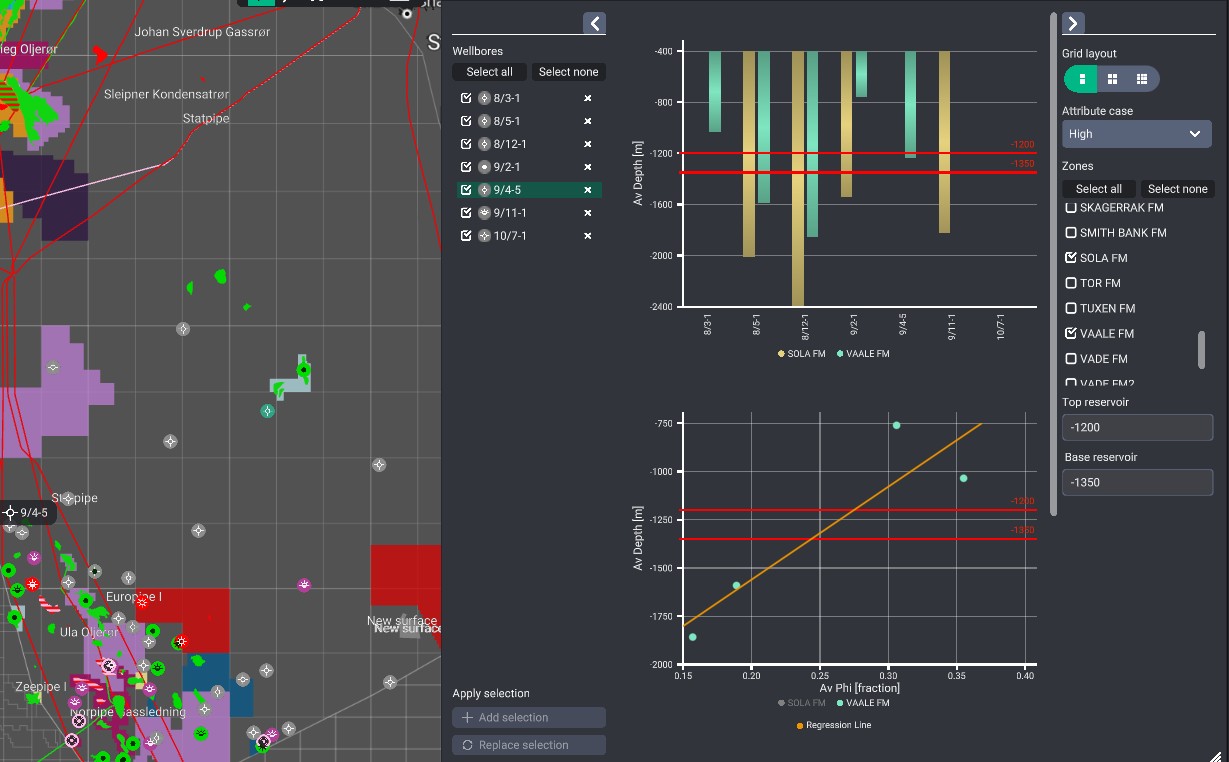Click the X icon beside wellbore 10/7-1
Viewport: 1229px width, 762px height.
(588, 236)
